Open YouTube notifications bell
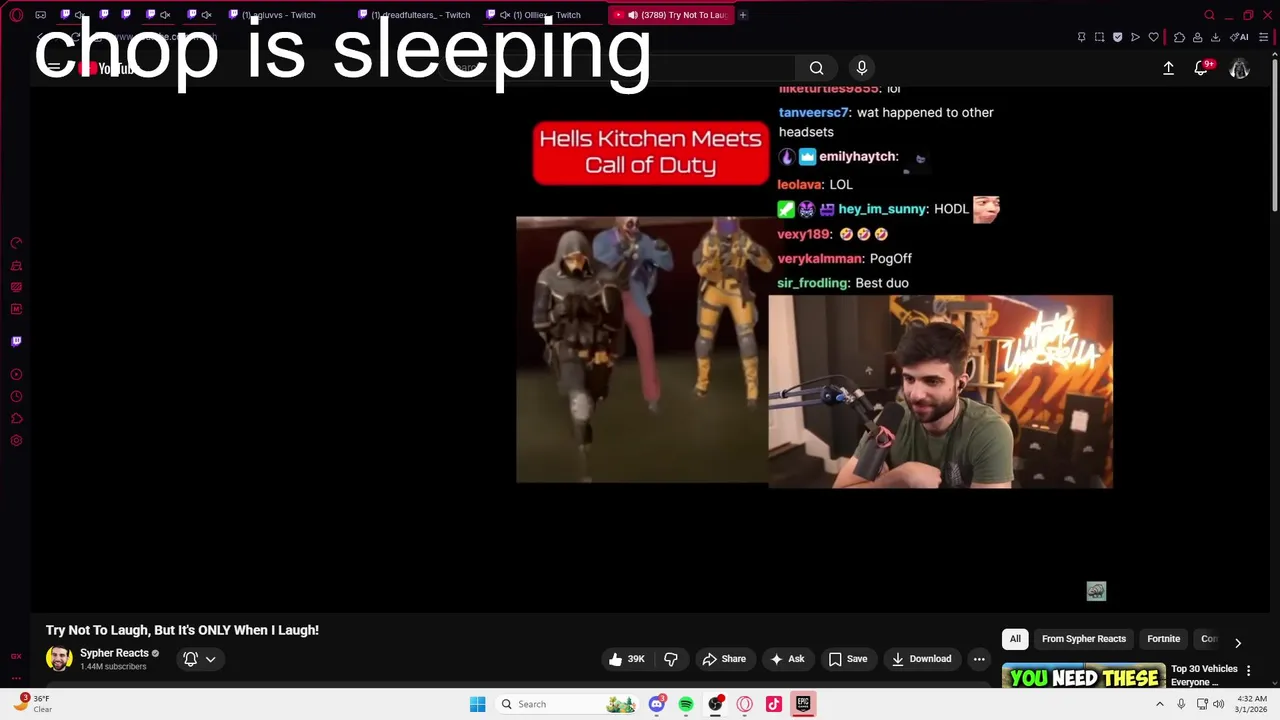The image size is (1280, 720). [1201, 68]
